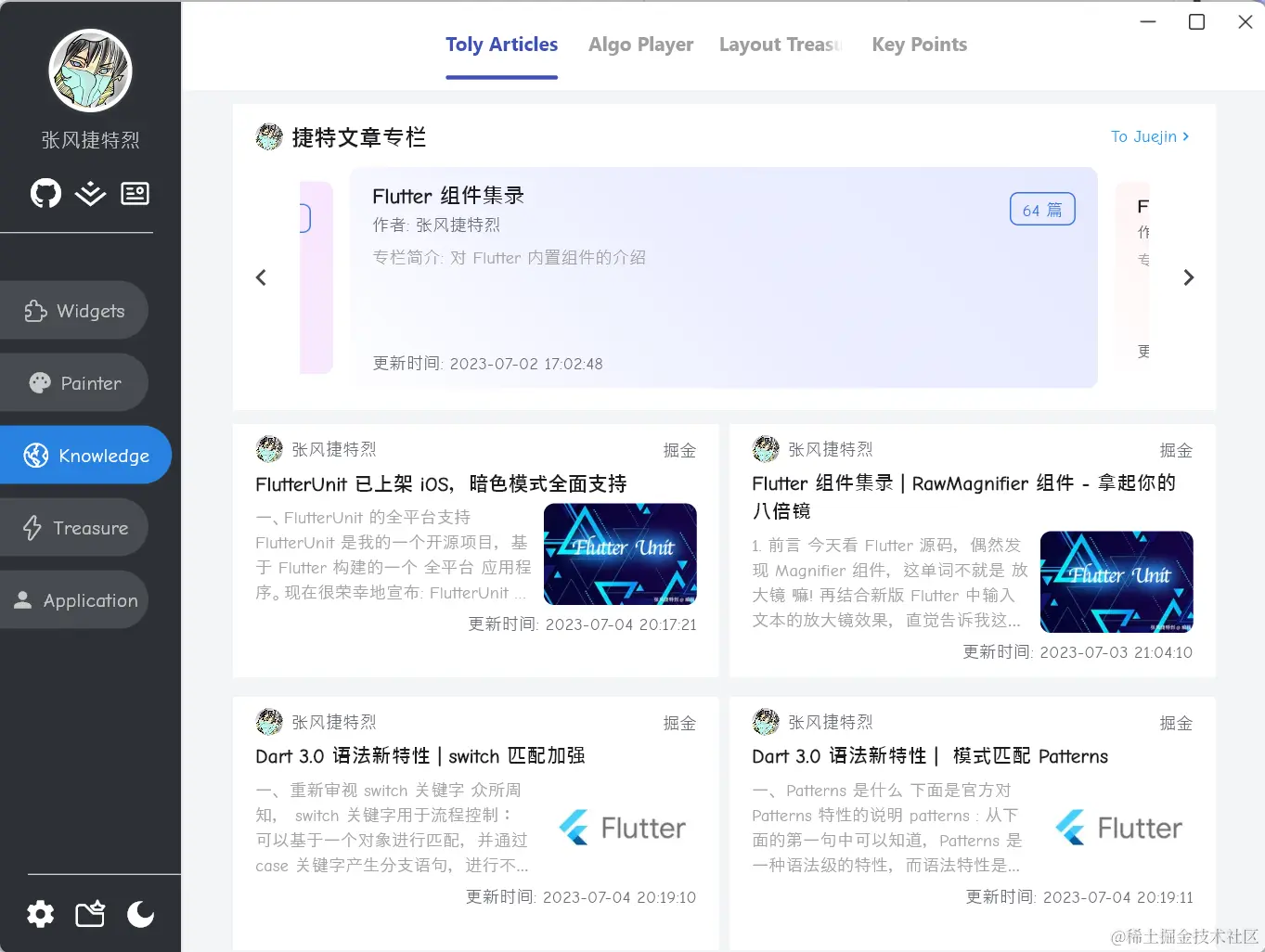Click the 掘金 label on the Patterns card
Image resolution: width=1265 pixels, height=952 pixels.
point(1176,723)
